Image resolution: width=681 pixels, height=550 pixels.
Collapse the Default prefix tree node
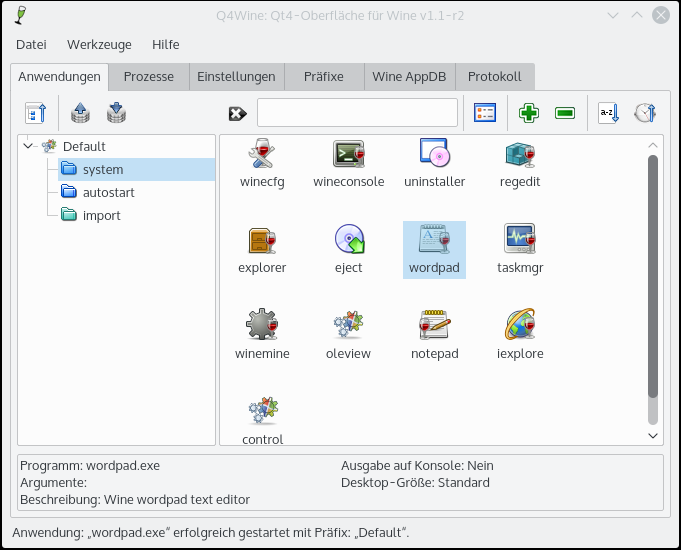27,146
